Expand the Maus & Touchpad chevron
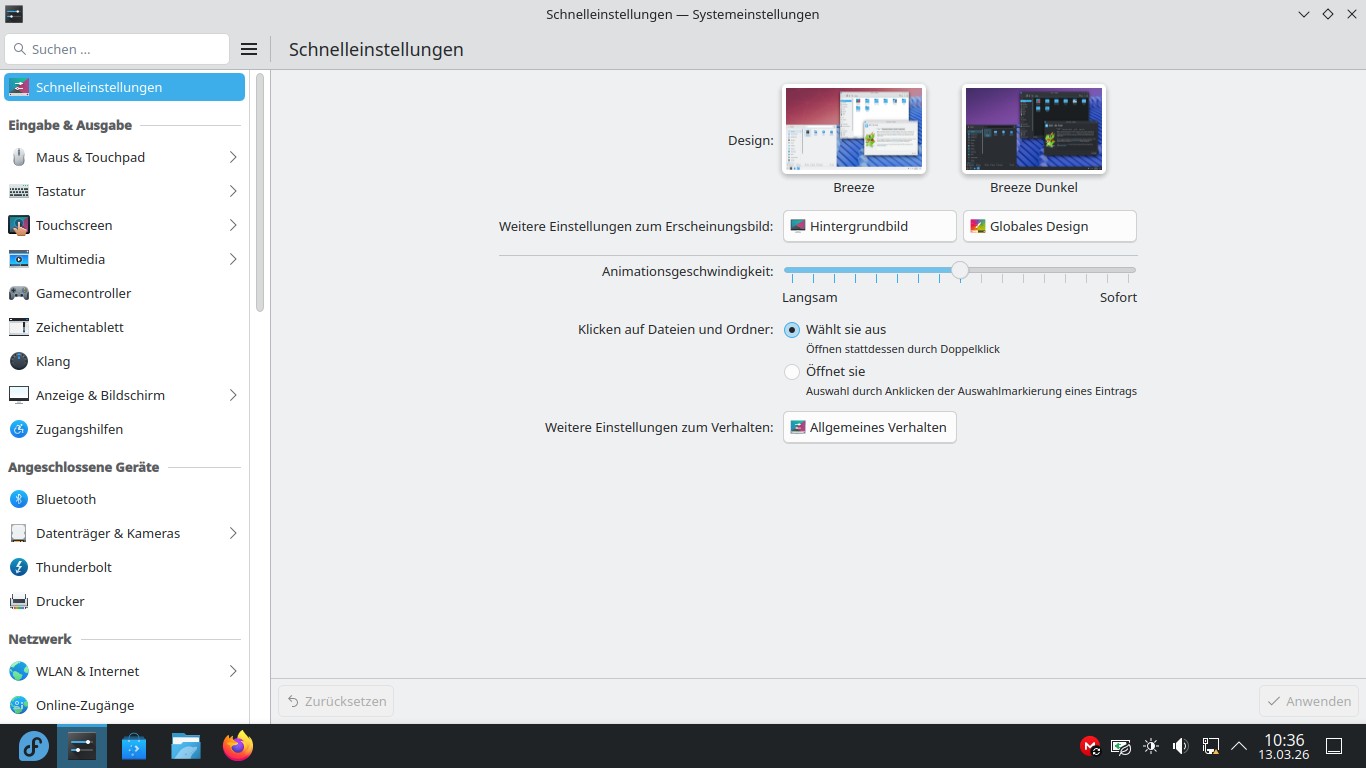The height and width of the screenshot is (768, 1366). pyautogui.click(x=232, y=157)
